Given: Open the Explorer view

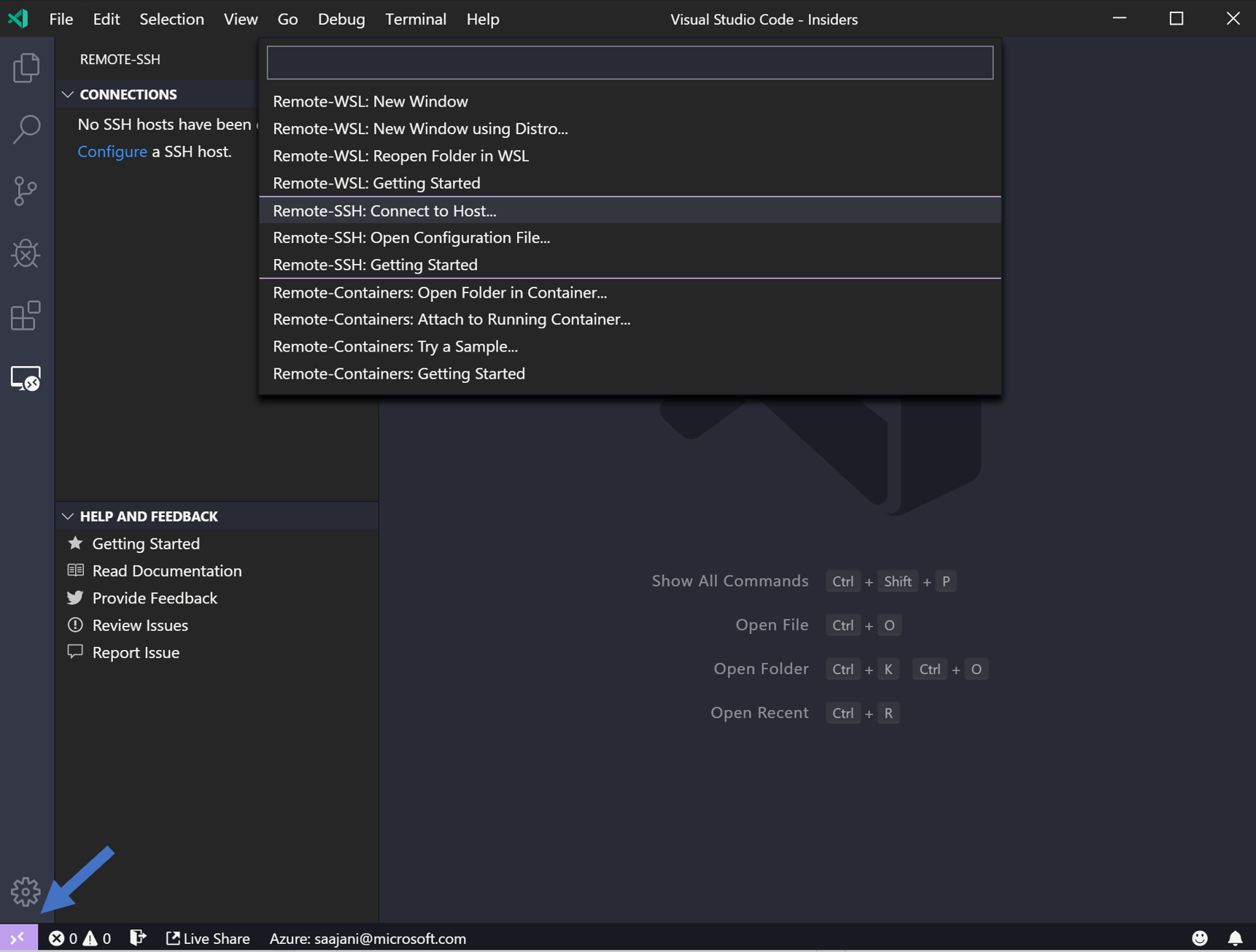Looking at the screenshot, I should click(x=26, y=66).
